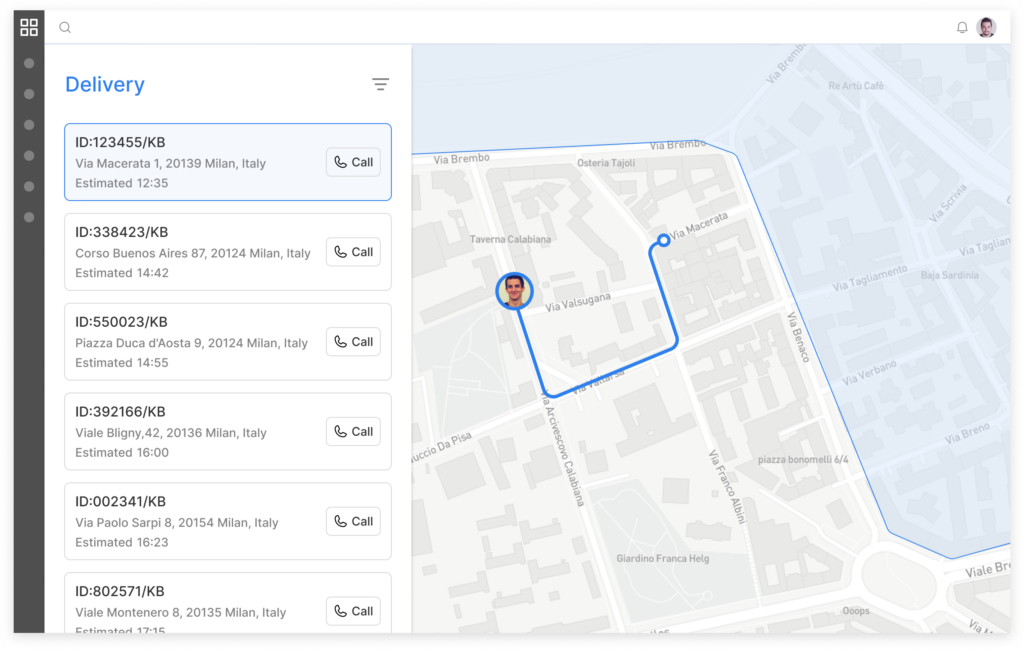
Task: Open the Delivery filter icon
Action: coord(380,84)
